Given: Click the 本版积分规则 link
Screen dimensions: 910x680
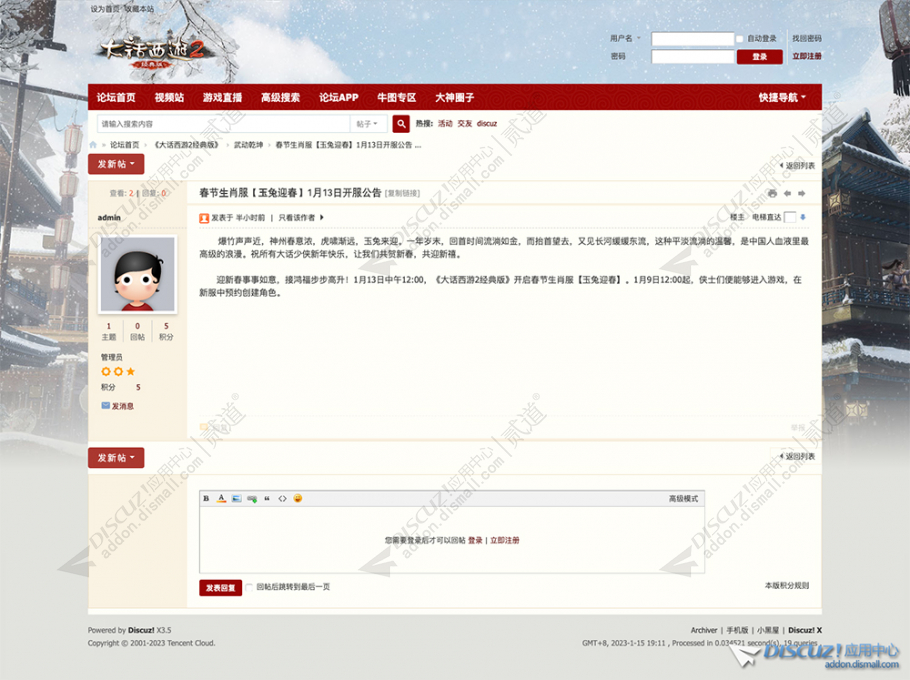Looking at the screenshot, I should pos(786,585).
